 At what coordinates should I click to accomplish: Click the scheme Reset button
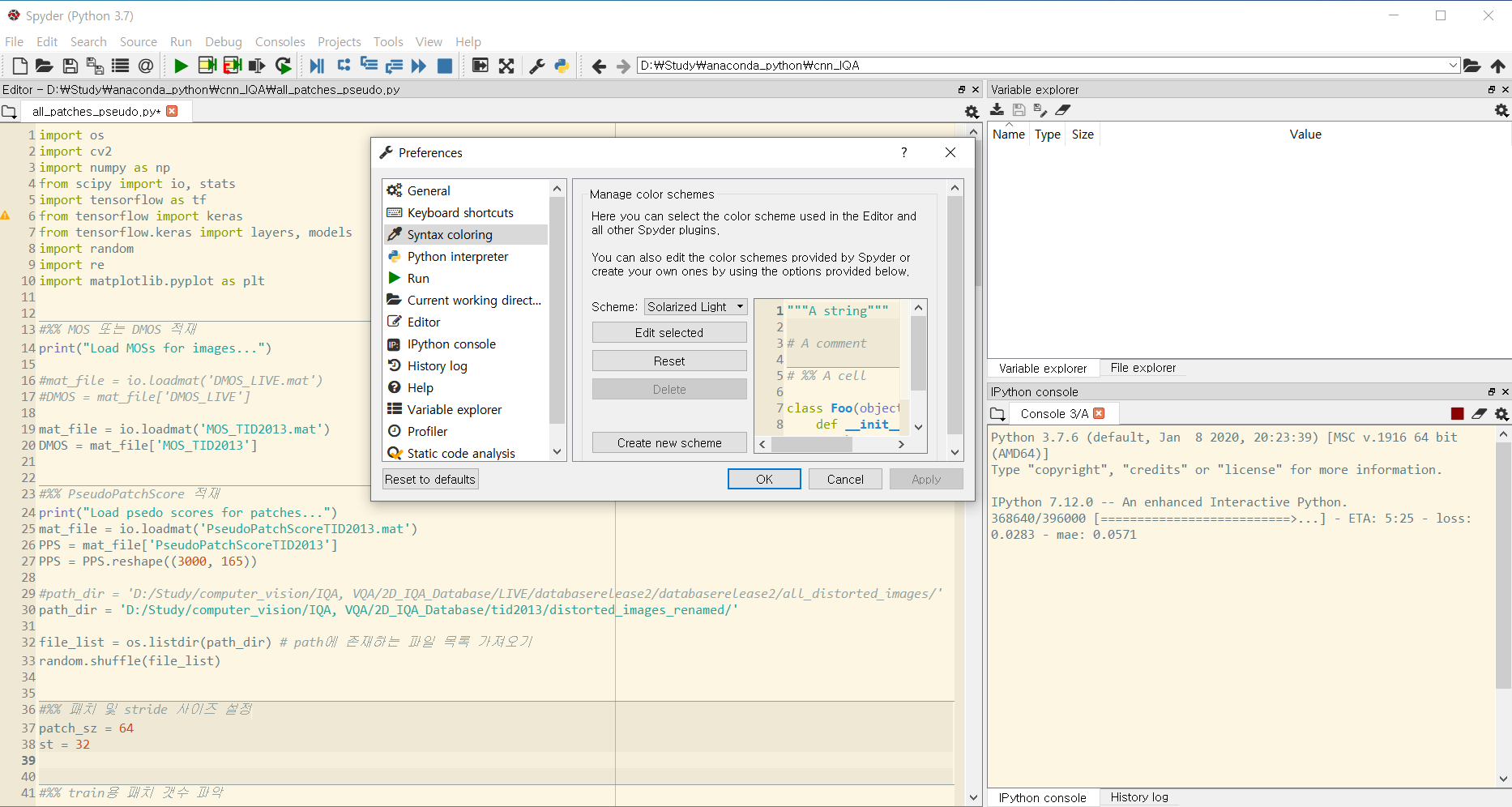[669, 361]
